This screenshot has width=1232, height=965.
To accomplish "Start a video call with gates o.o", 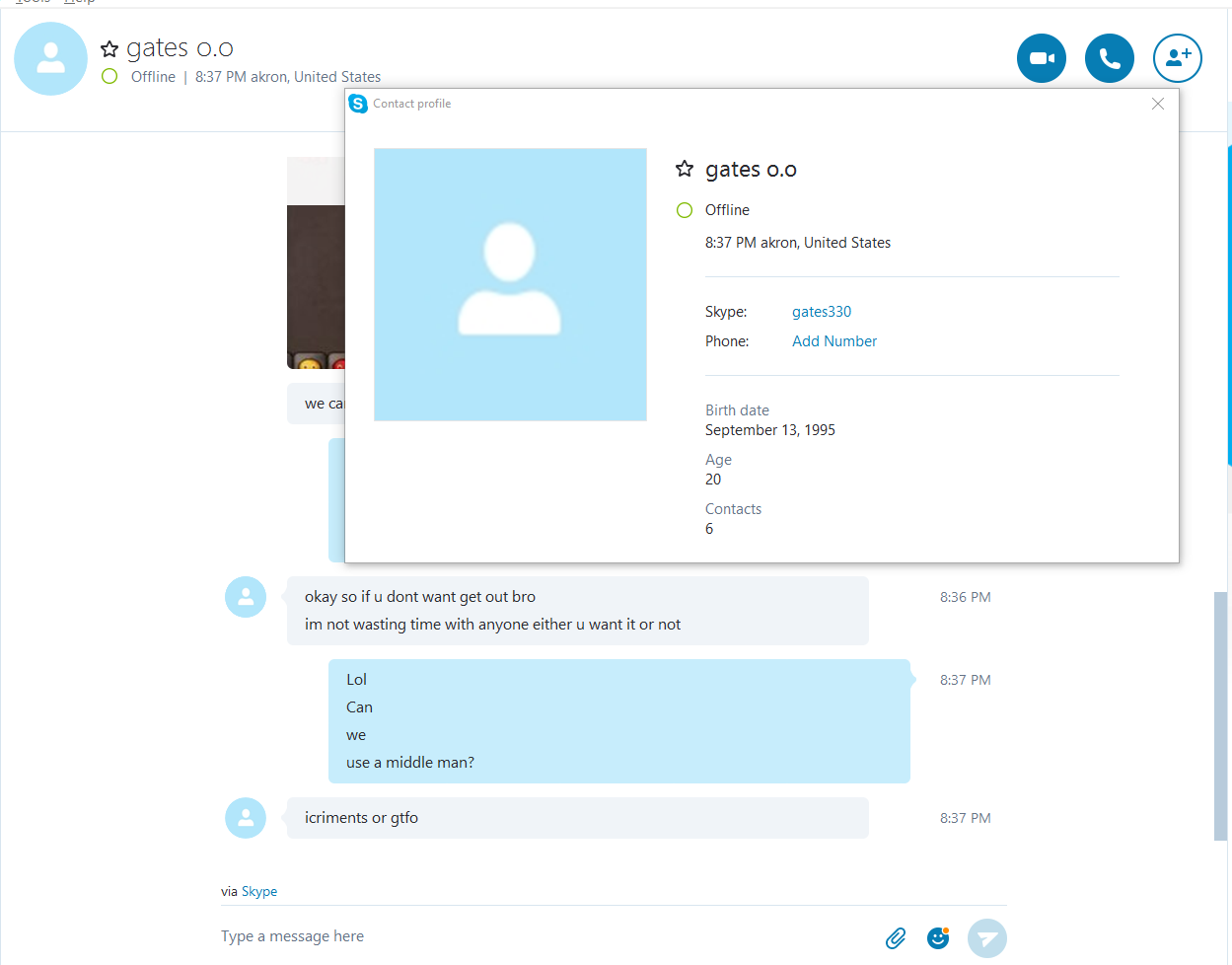I will tap(1042, 58).
